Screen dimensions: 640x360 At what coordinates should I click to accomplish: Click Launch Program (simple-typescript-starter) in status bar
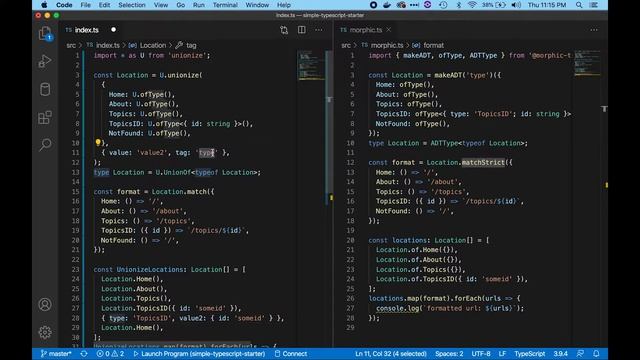199,354
